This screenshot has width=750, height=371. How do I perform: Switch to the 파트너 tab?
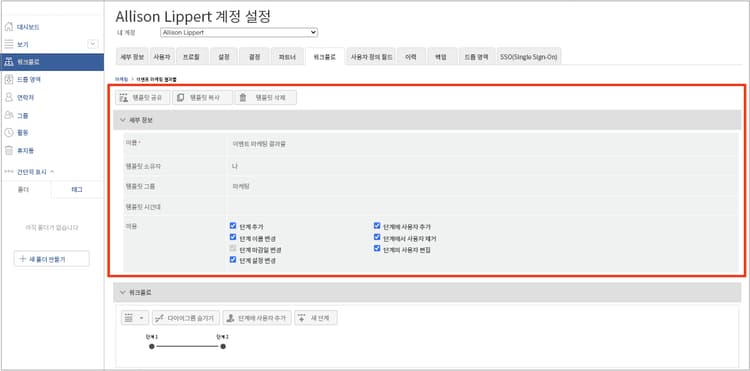287,56
